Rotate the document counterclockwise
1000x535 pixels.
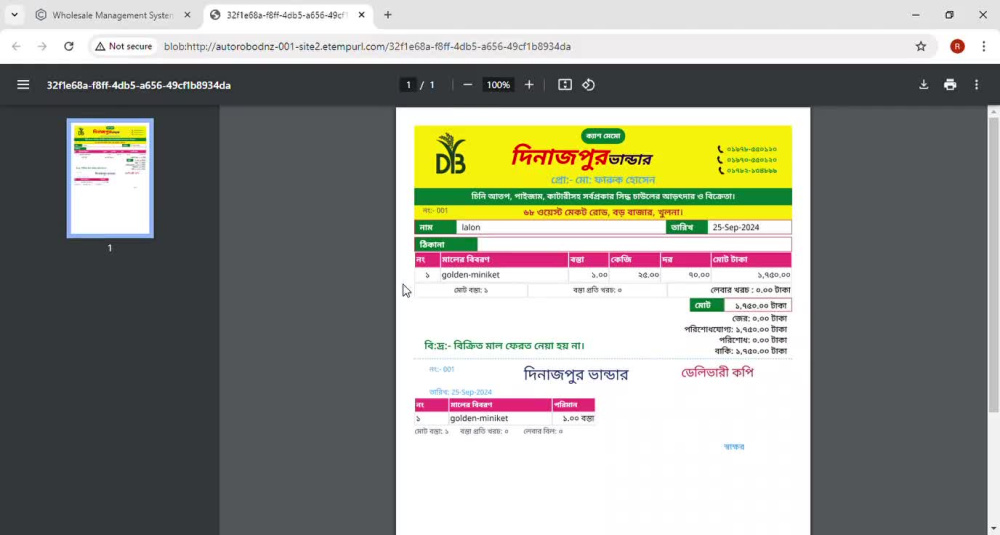tap(588, 85)
